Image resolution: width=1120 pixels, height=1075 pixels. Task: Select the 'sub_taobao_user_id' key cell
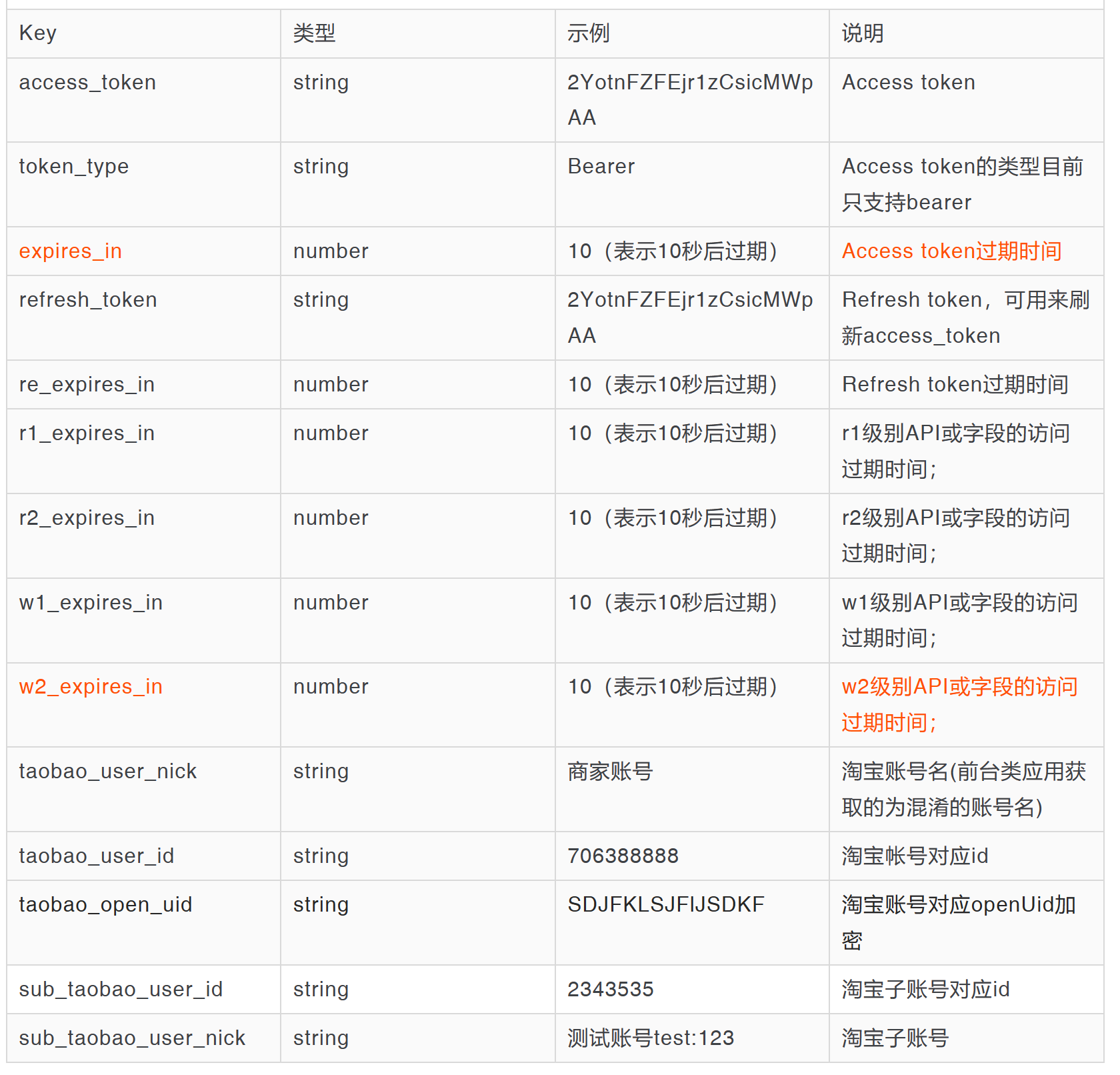point(143,989)
